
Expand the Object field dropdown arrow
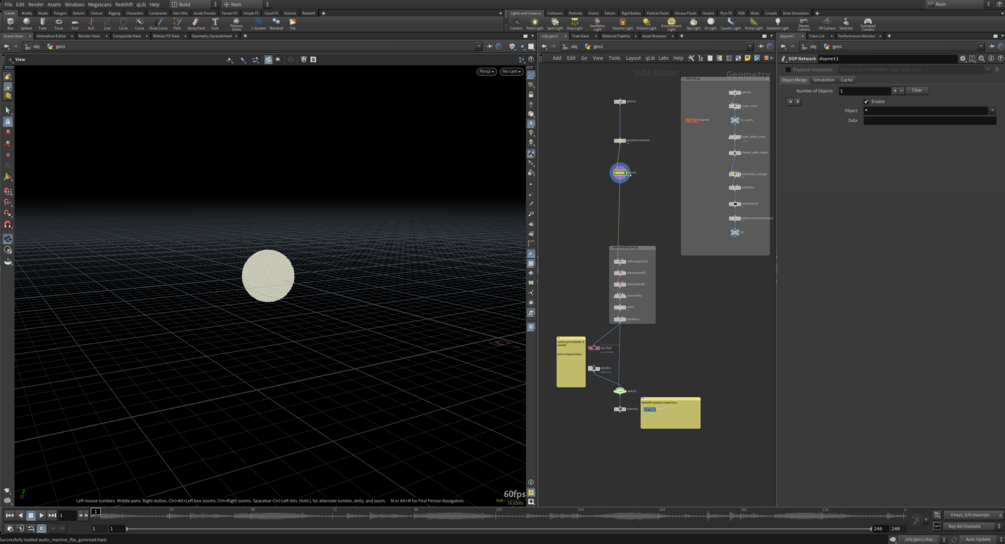[993, 110]
